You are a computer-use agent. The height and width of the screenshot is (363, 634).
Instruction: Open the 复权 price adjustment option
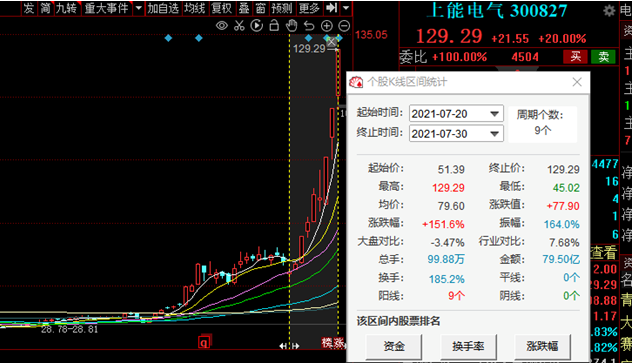click(x=222, y=8)
